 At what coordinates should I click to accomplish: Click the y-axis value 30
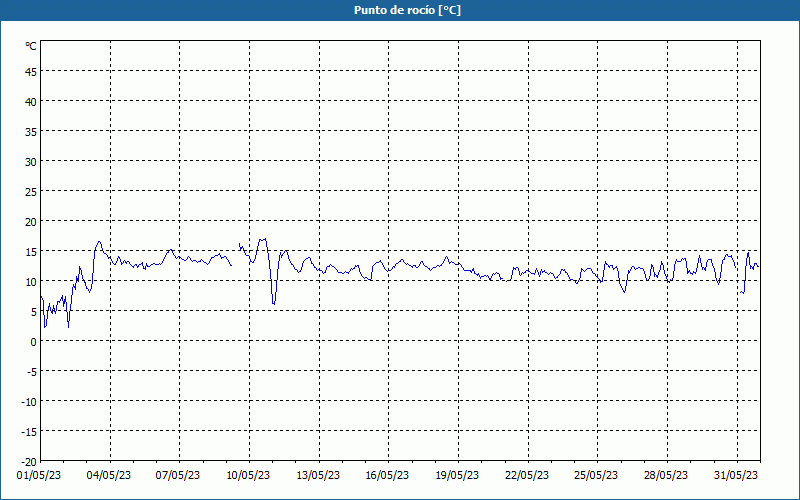[31, 162]
